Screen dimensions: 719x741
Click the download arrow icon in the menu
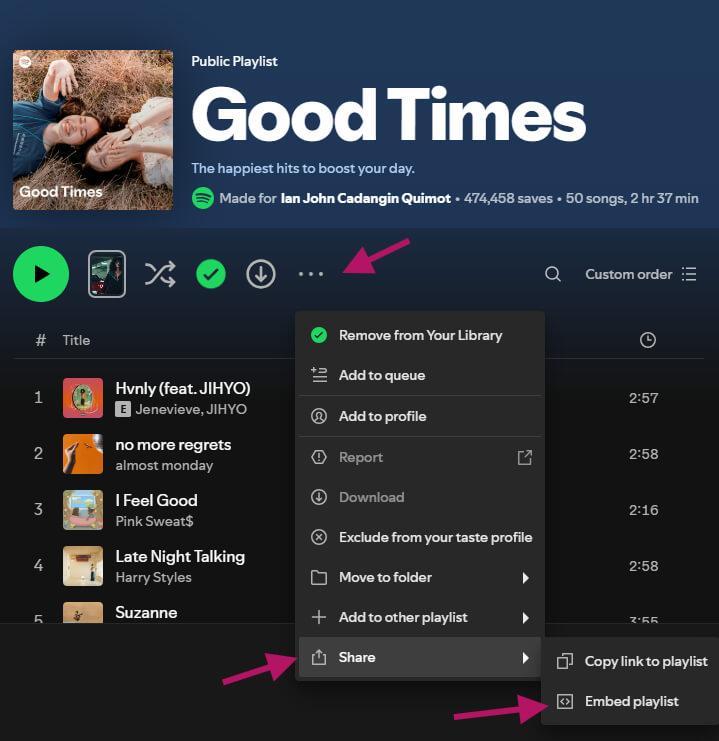click(319, 497)
